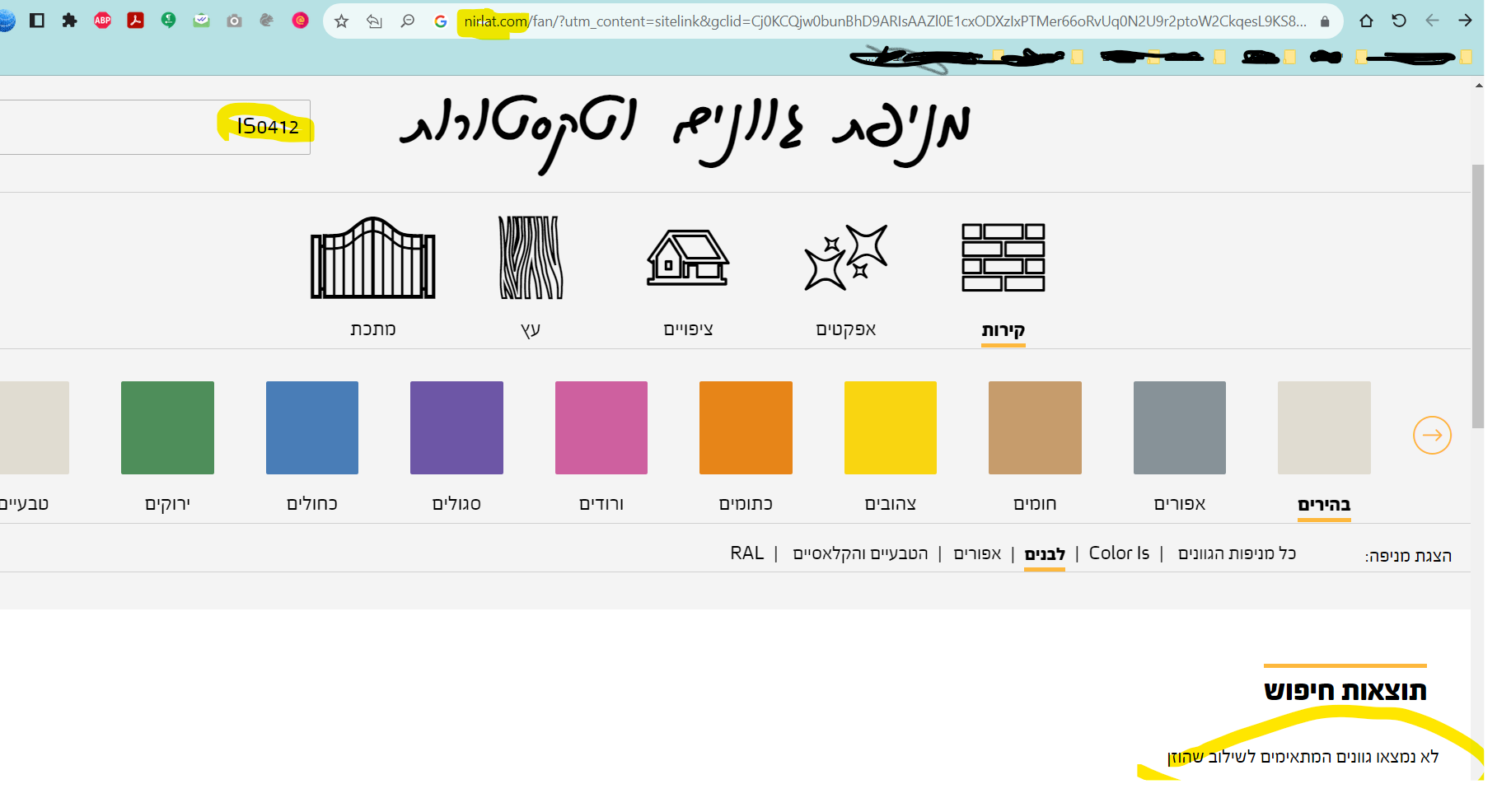Viewport: 1497px width, 812px height.
Task: Switch to the לבנים (whites) filter
Action: coord(1044,553)
